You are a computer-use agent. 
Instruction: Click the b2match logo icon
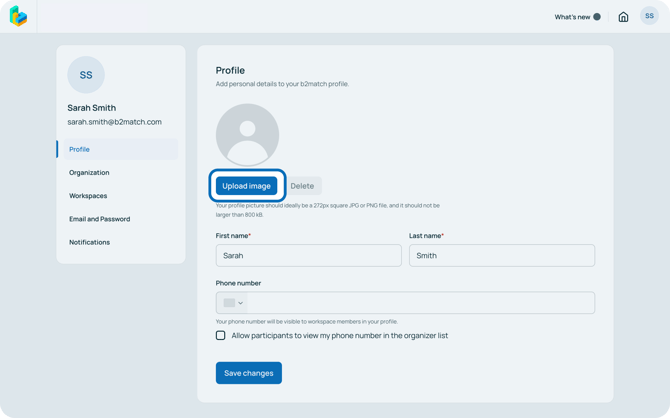click(x=18, y=16)
